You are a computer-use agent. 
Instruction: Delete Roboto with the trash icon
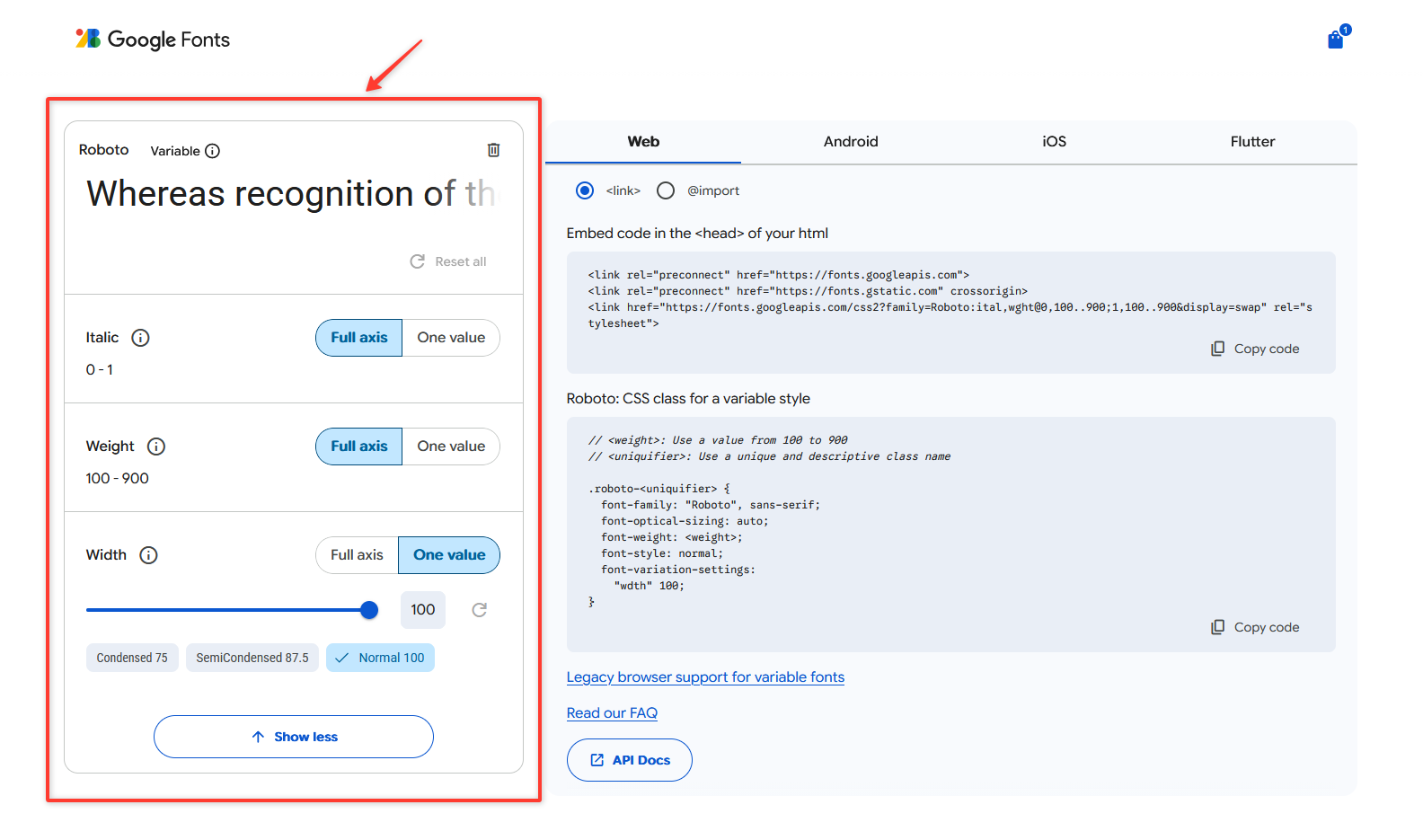point(493,150)
